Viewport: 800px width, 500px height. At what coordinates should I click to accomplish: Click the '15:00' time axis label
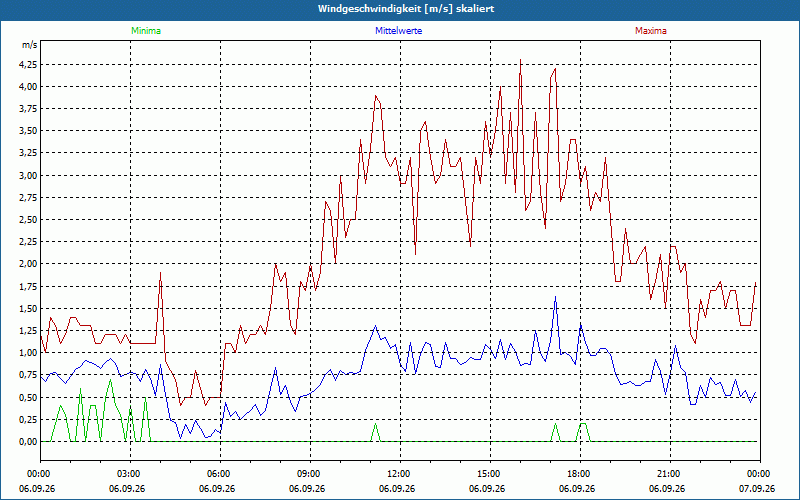coord(487,474)
